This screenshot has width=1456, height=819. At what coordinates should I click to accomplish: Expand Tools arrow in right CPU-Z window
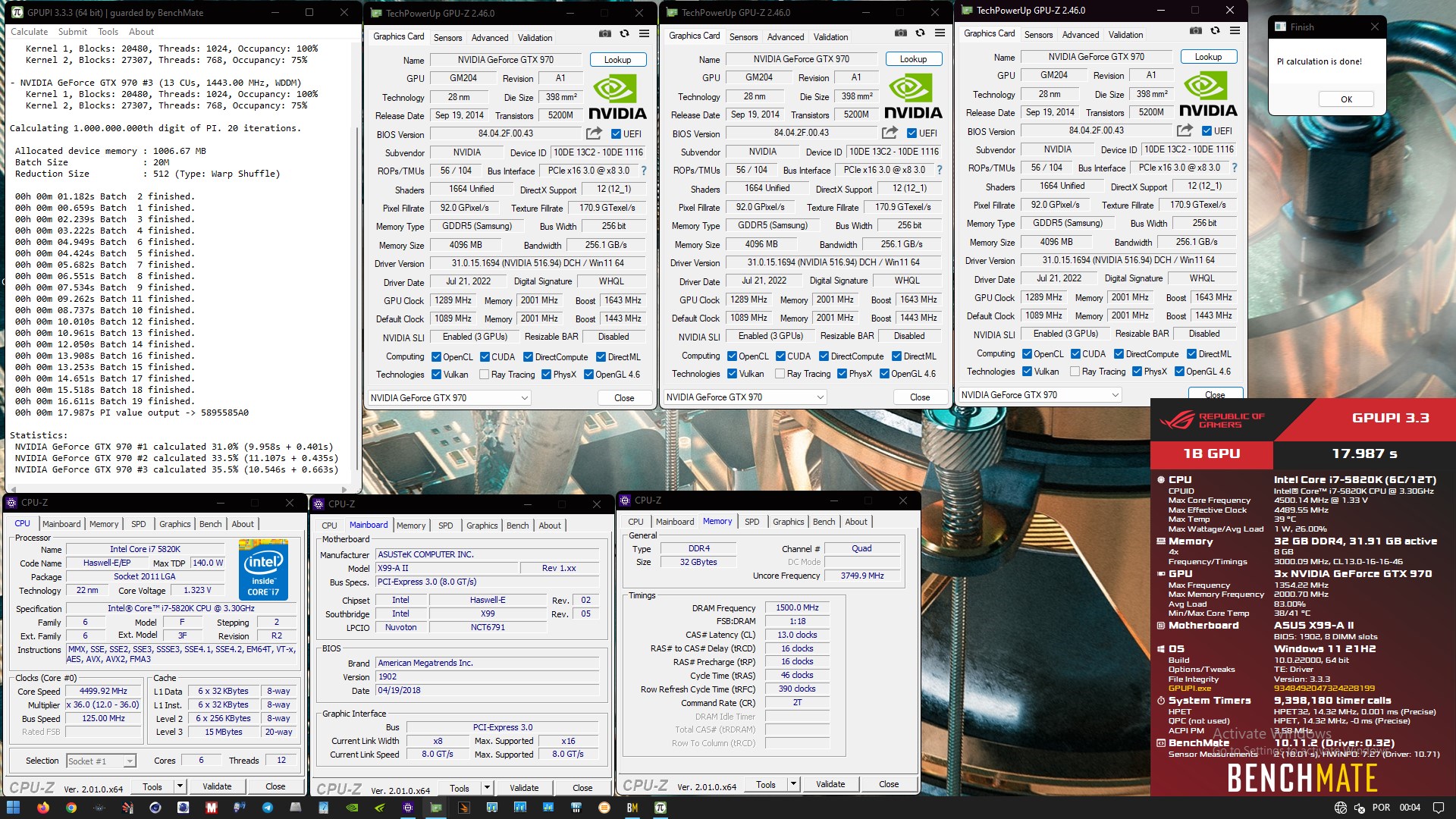click(793, 785)
